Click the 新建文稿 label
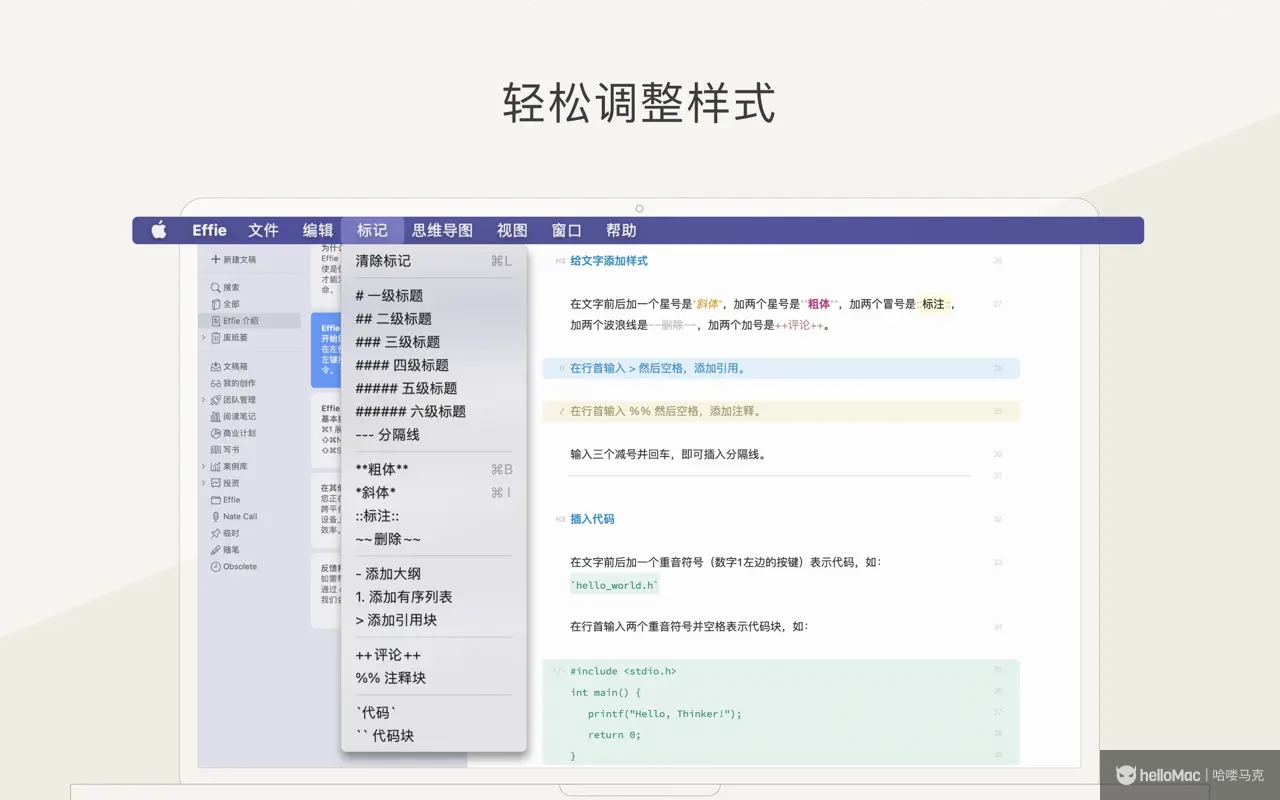Viewport: 1280px width, 800px height. (x=239, y=260)
